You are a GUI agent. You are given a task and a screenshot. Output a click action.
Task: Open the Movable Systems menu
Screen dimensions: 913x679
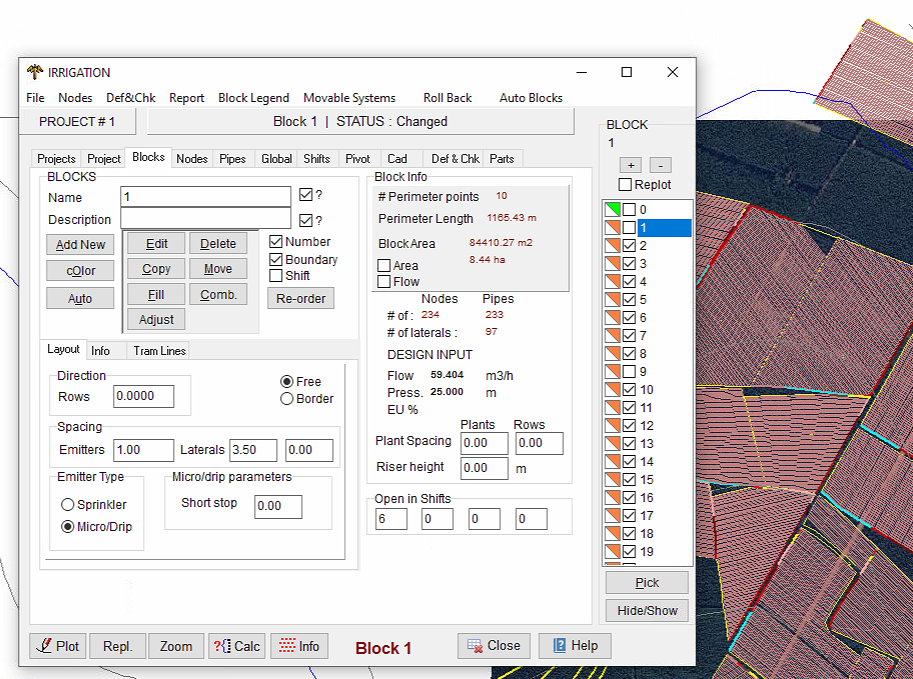coord(349,98)
